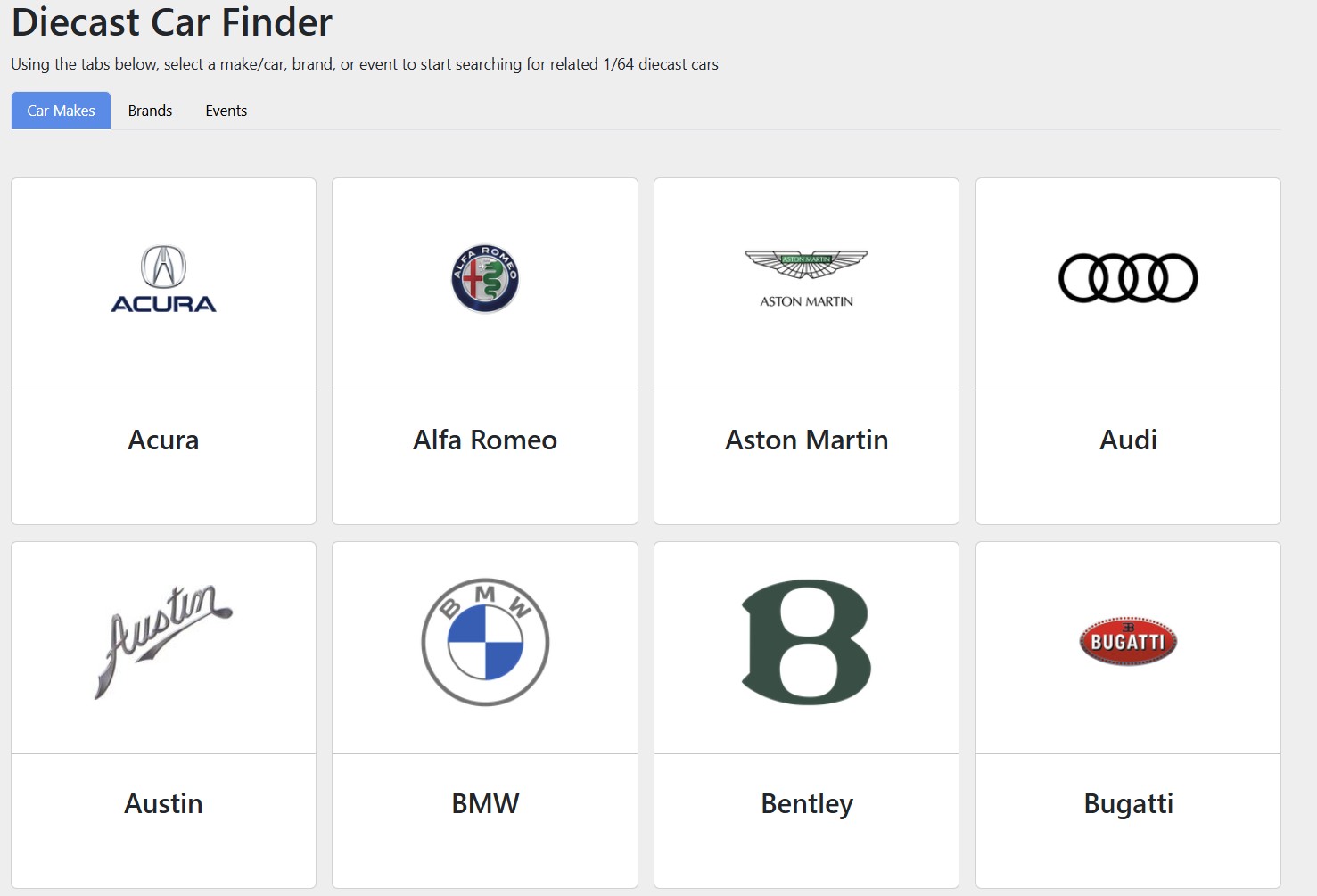Click the Acura name label
1317x896 pixels.
(x=163, y=440)
